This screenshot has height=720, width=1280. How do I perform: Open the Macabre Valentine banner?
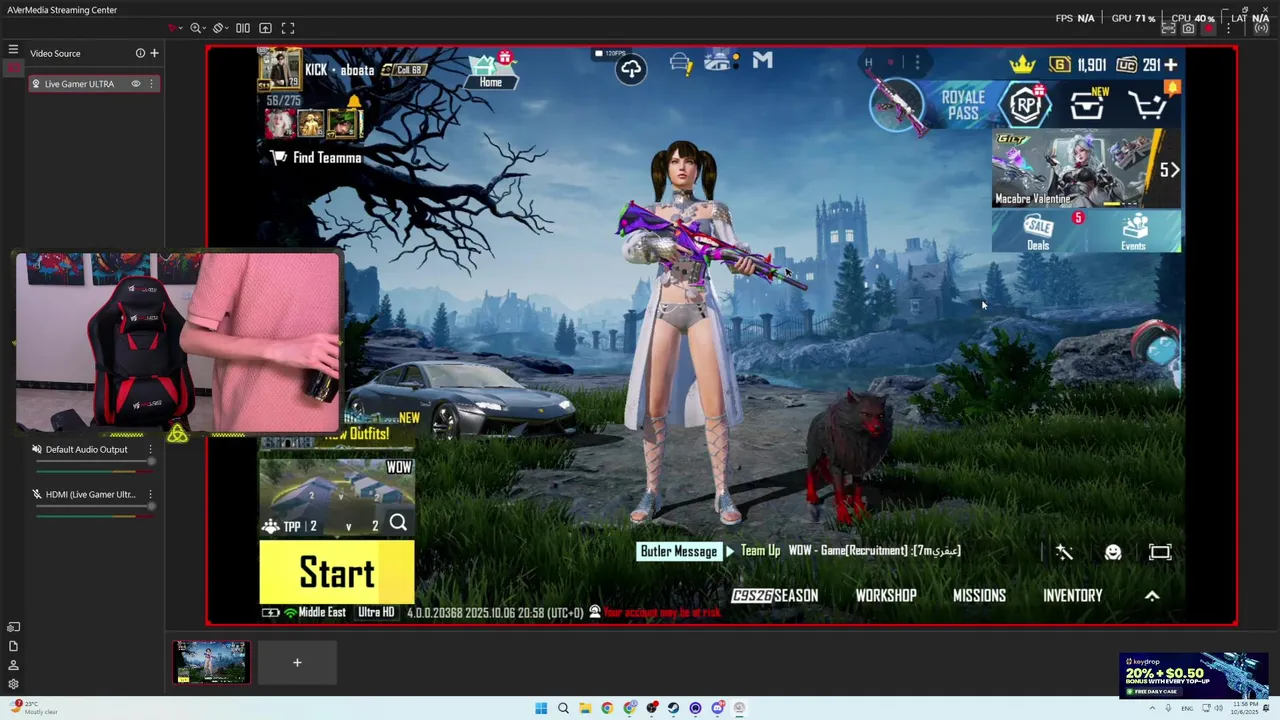[x=1086, y=170]
